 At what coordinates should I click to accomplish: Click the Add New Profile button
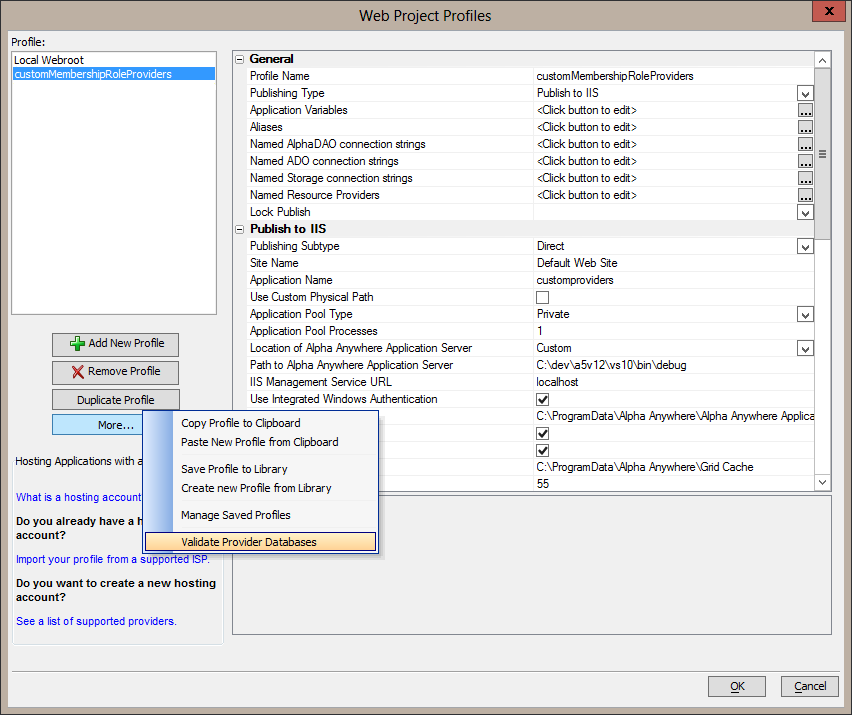pyautogui.click(x=115, y=344)
